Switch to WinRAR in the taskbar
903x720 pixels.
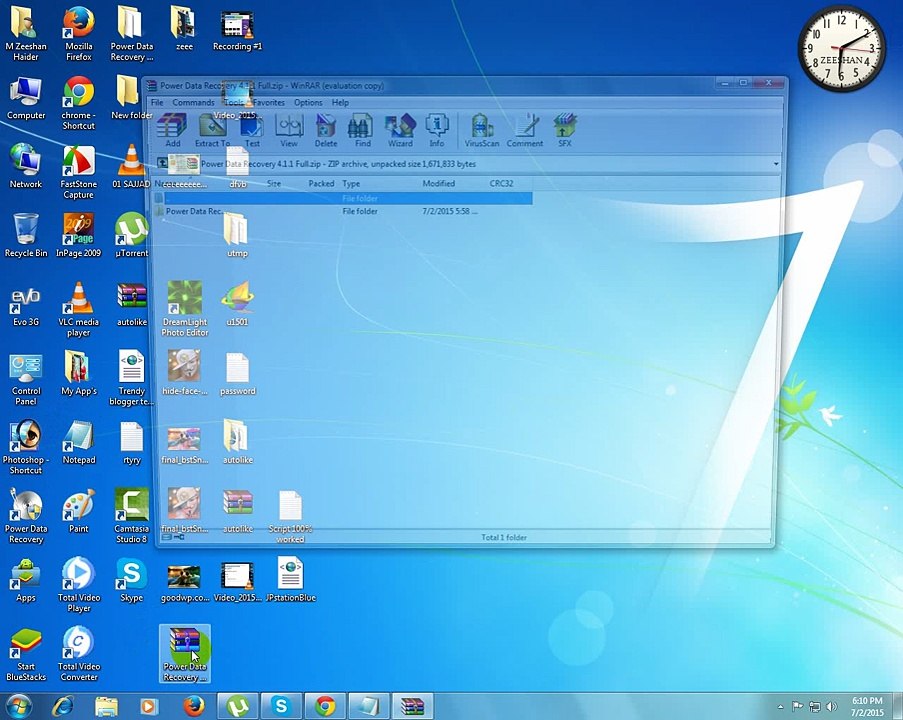point(412,706)
